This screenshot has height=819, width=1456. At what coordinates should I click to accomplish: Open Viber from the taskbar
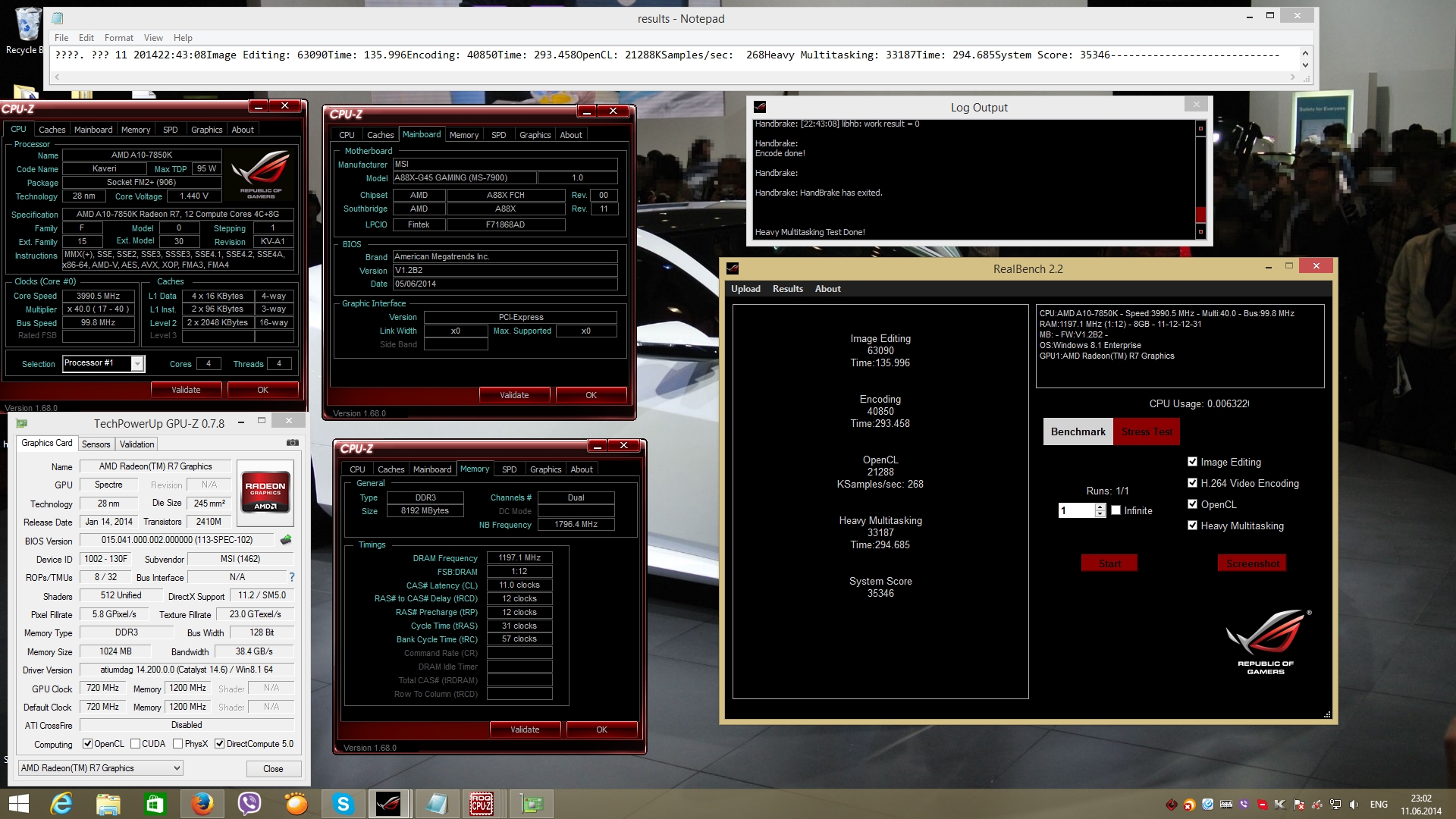pos(249,804)
